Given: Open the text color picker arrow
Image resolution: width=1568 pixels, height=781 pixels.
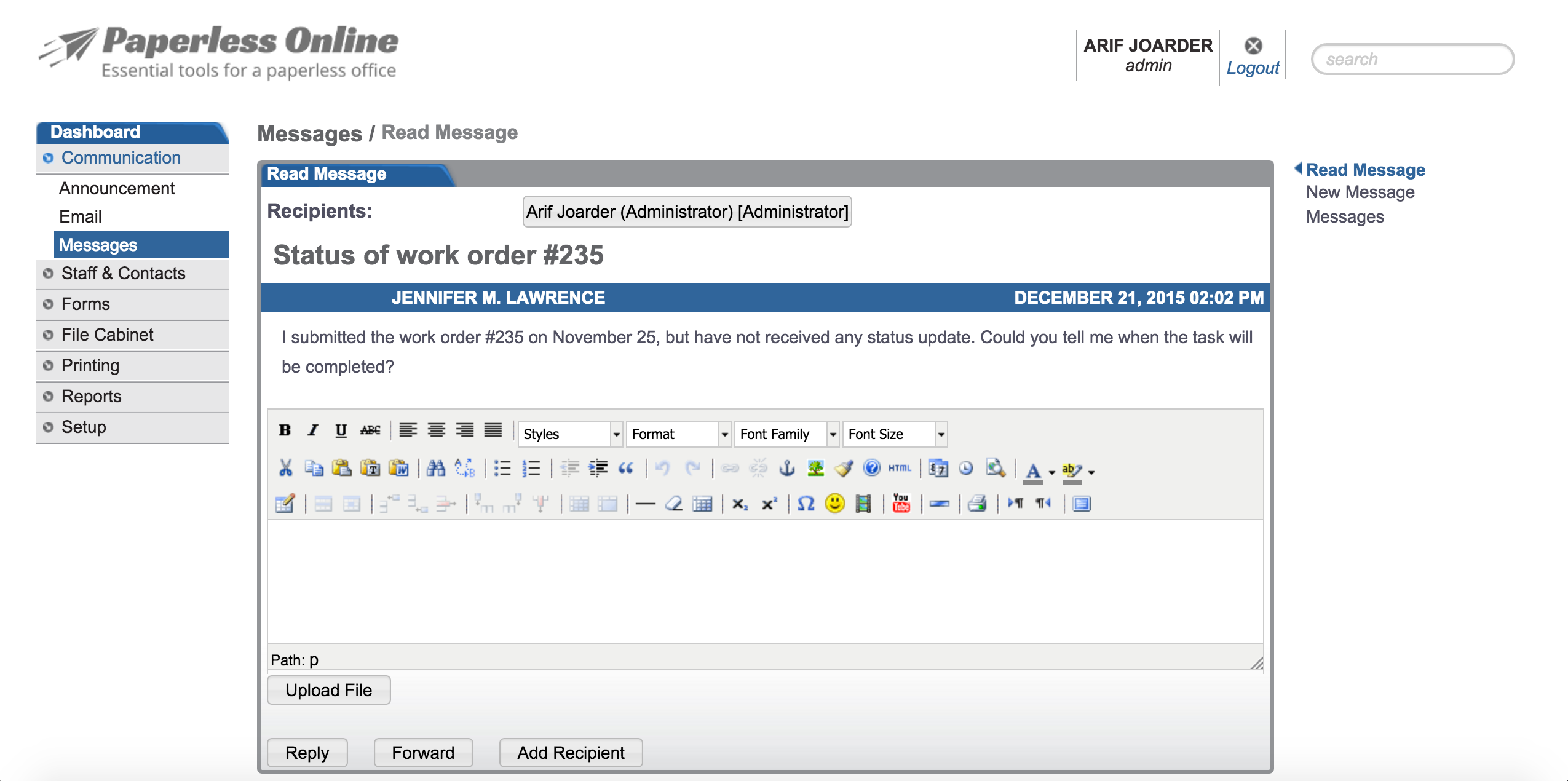Looking at the screenshot, I should click(1052, 472).
